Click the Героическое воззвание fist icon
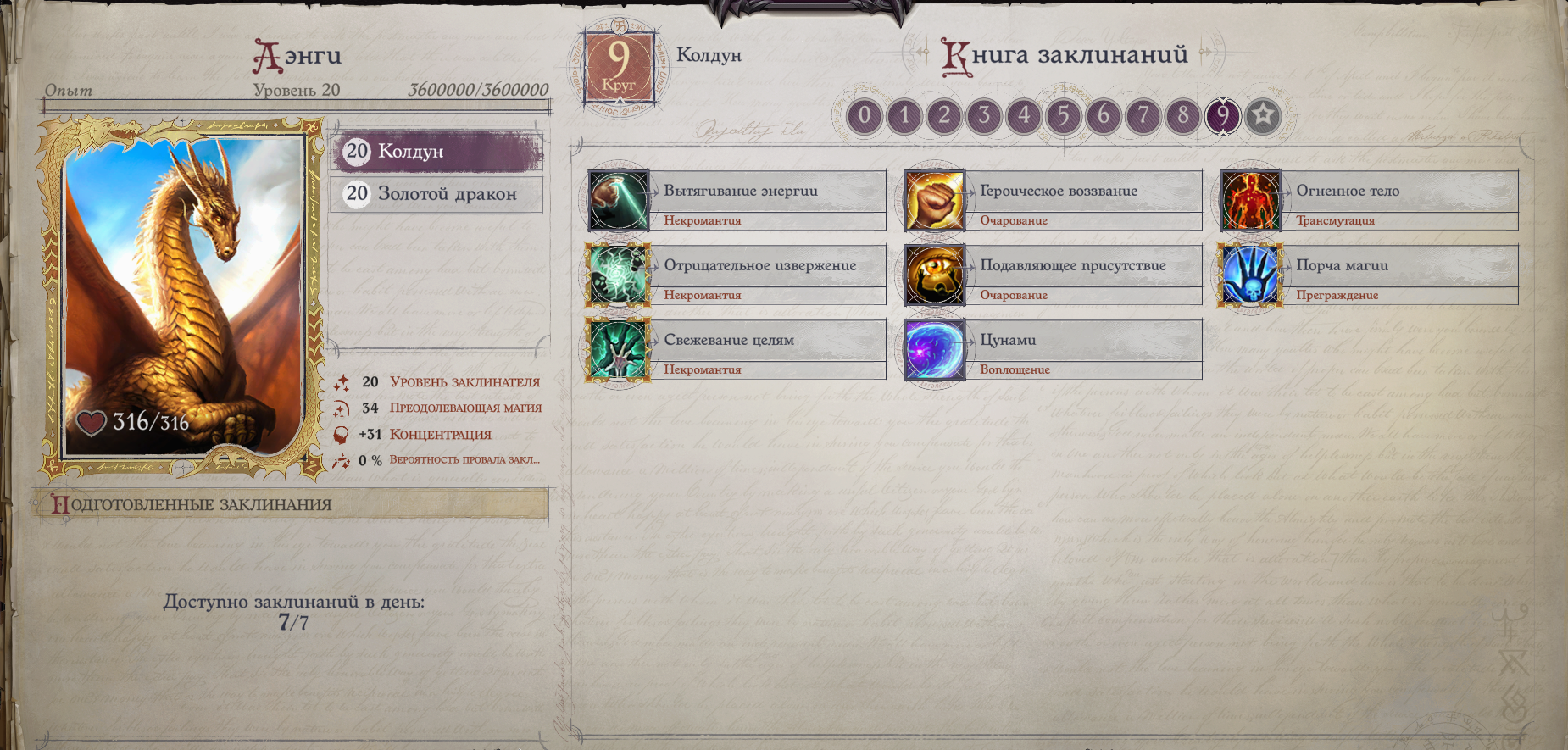The image size is (1568, 750). (x=935, y=201)
